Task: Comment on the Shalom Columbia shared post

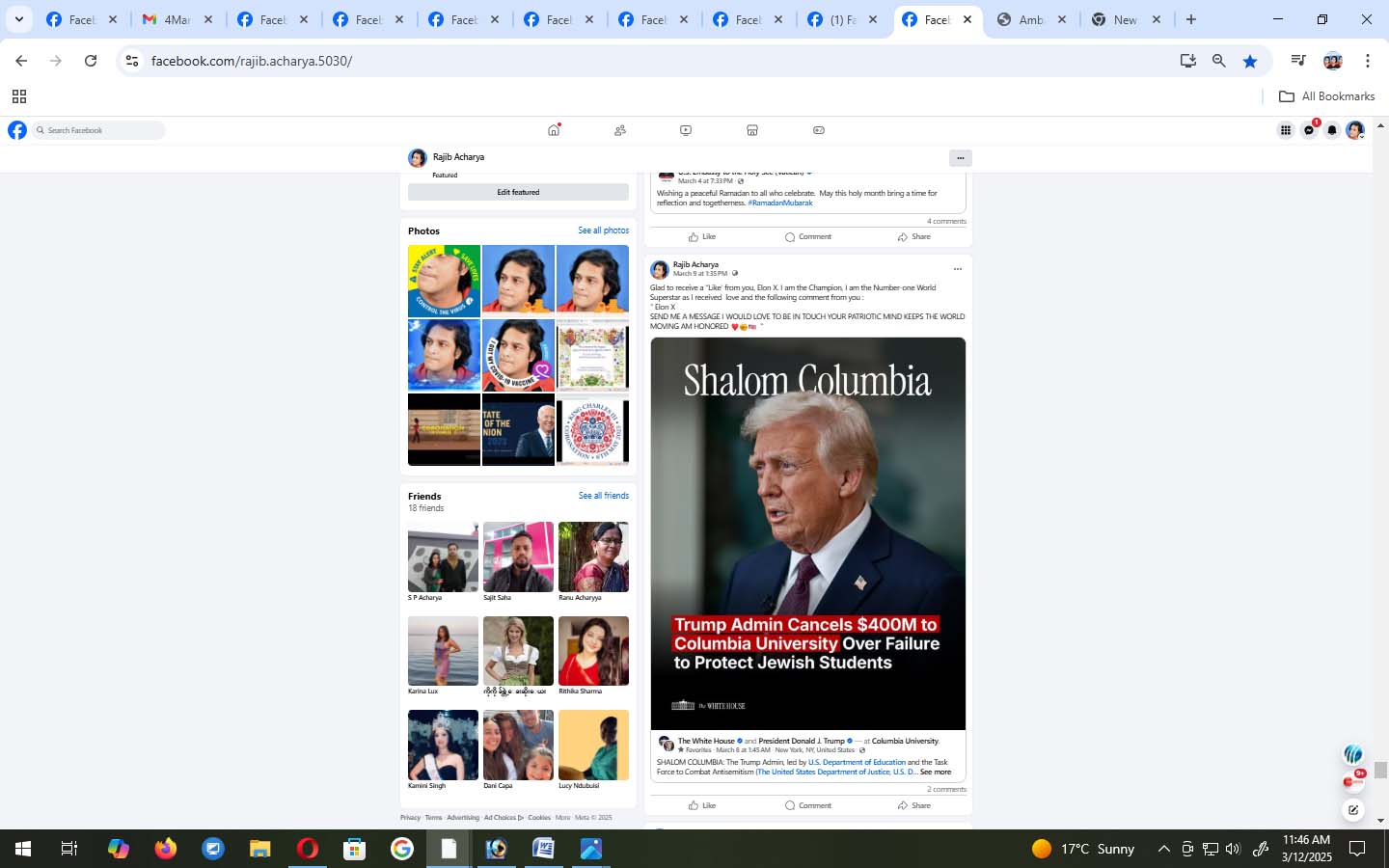Action: pyautogui.click(x=808, y=805)
